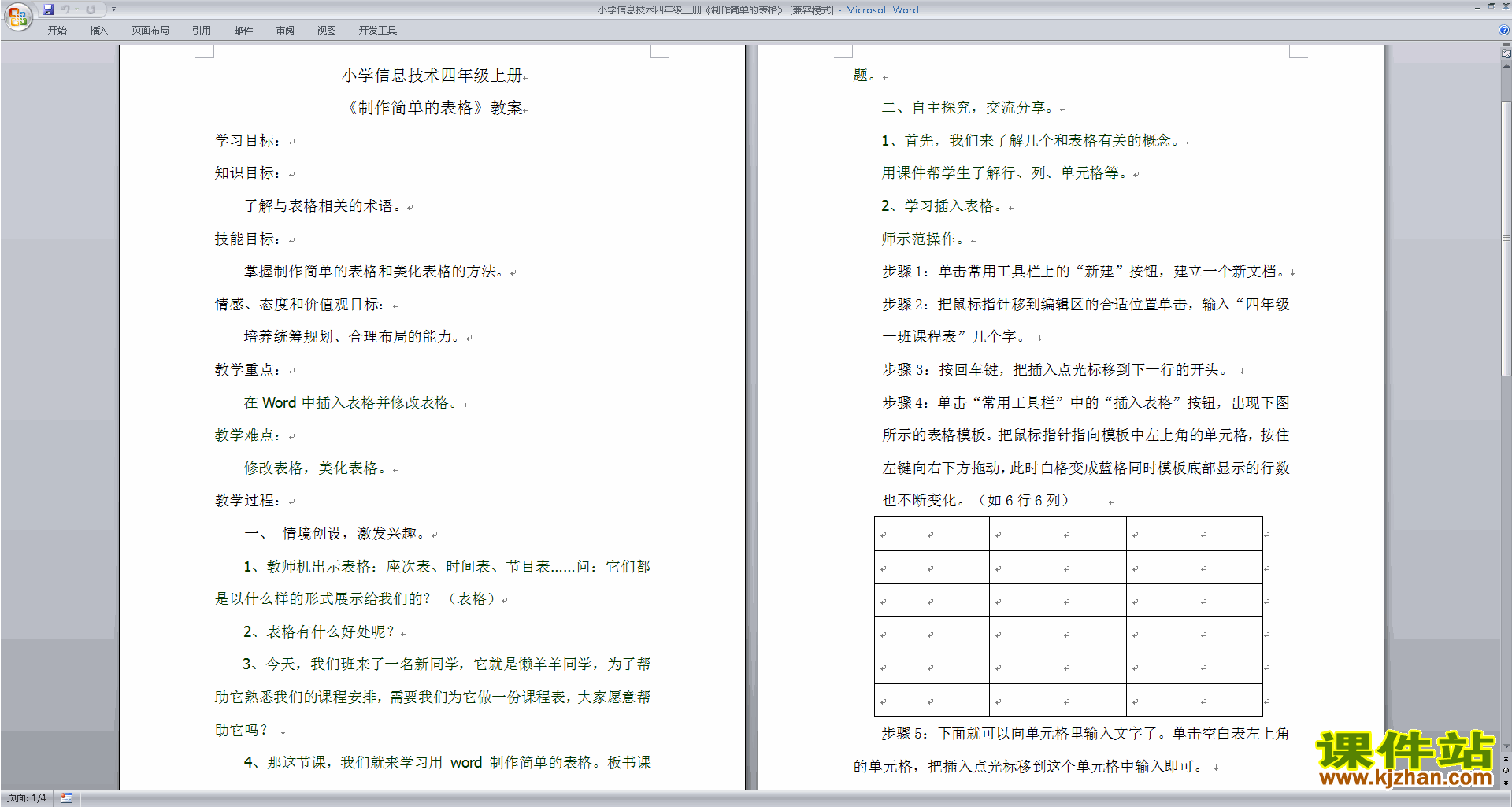Click scroll up arrow on vertical scrollbar

point(1506,65)
